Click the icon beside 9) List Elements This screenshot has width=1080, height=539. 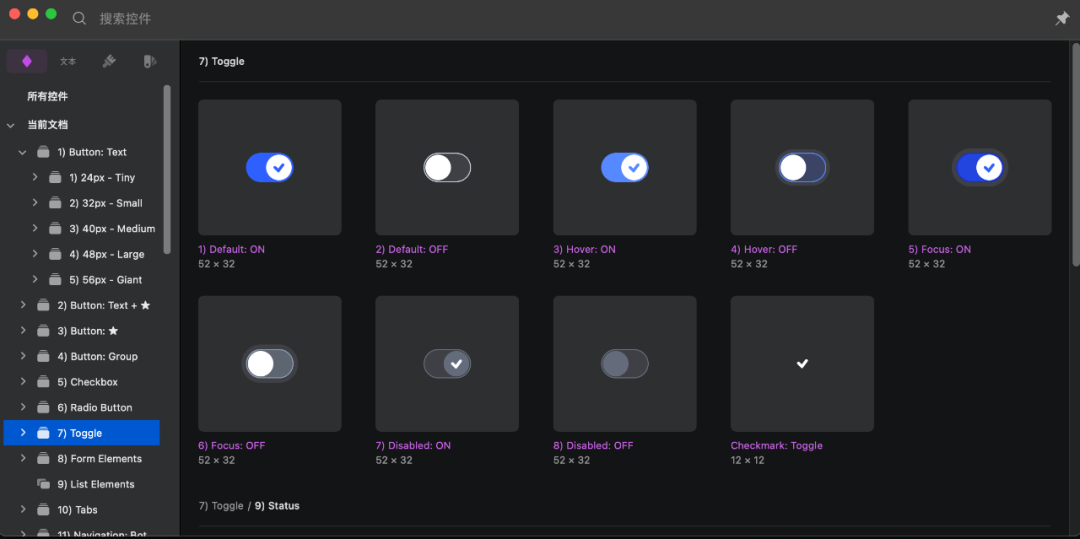coord(43,484)
